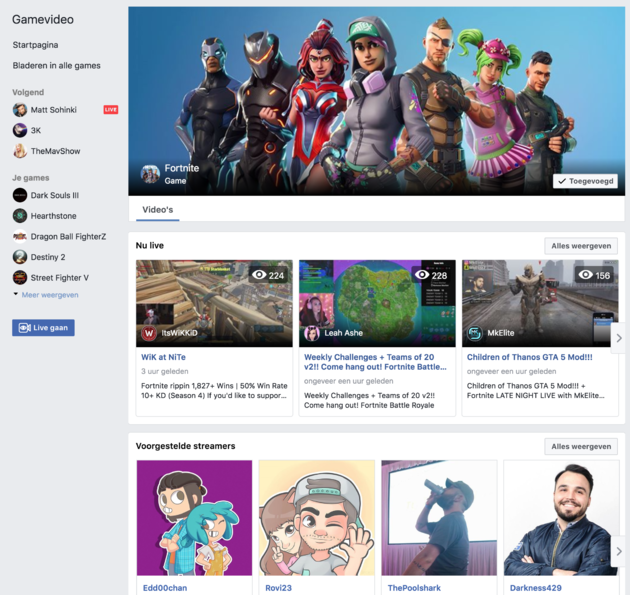Click the Live gaan button
The width and height of the screenshot is (630, 595).
click(x=43, y=328)
